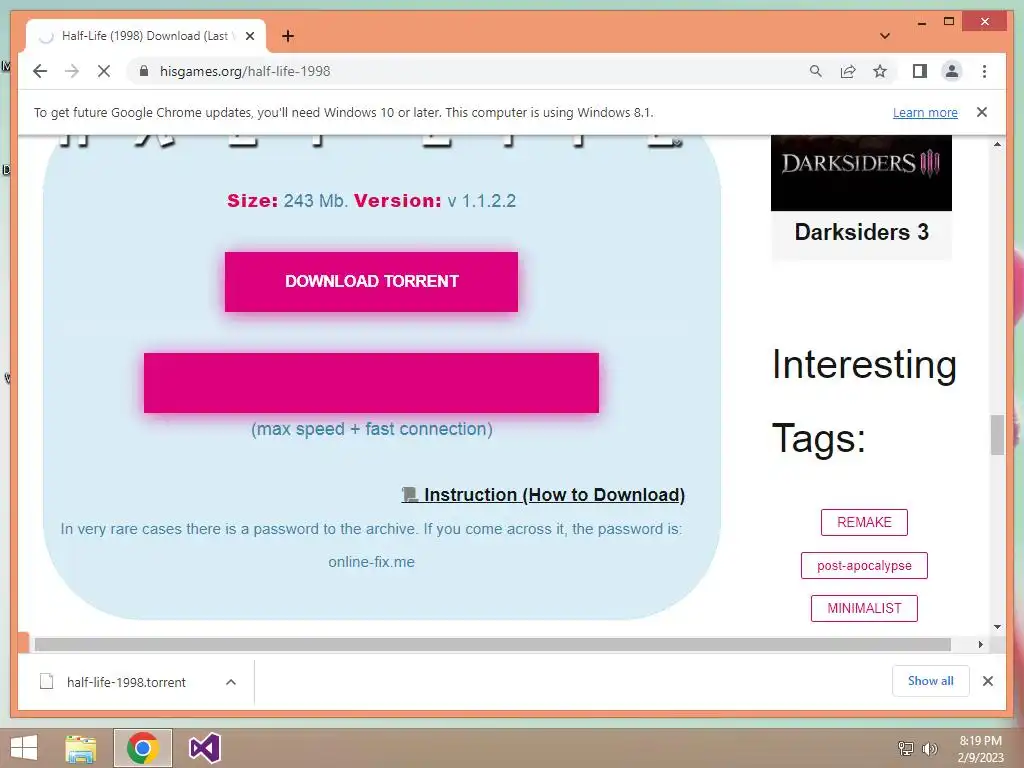Click the vertical scrollbar down arrow

[x=997, y=627]
